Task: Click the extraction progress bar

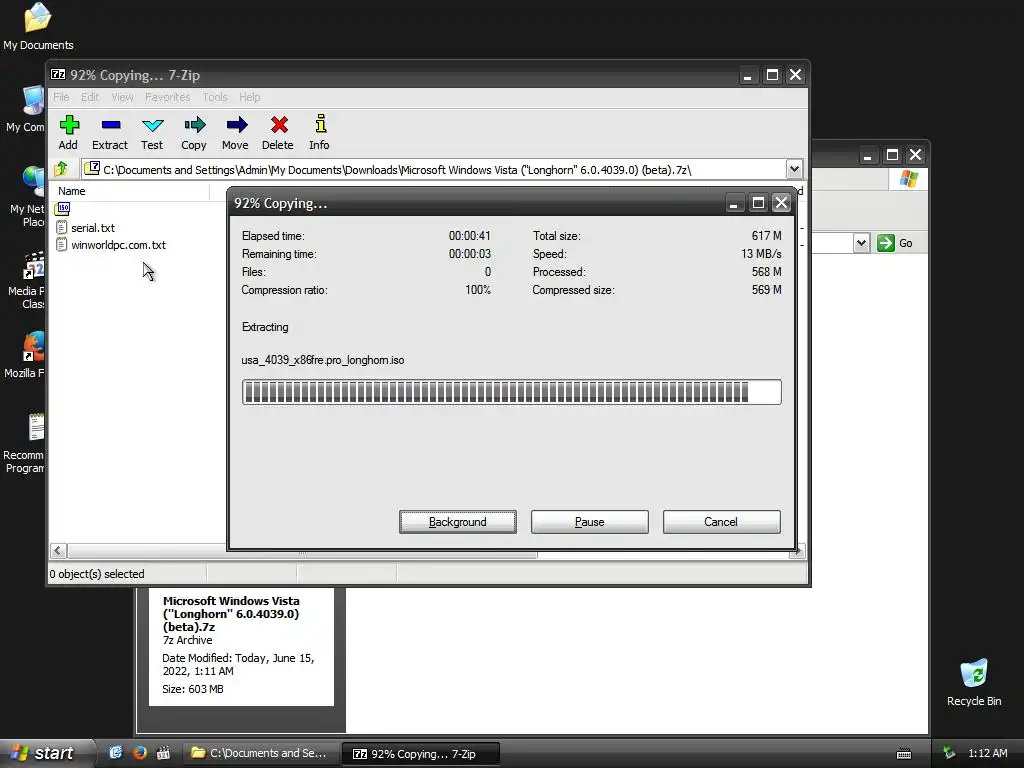Action: click(x=511, y=392)
